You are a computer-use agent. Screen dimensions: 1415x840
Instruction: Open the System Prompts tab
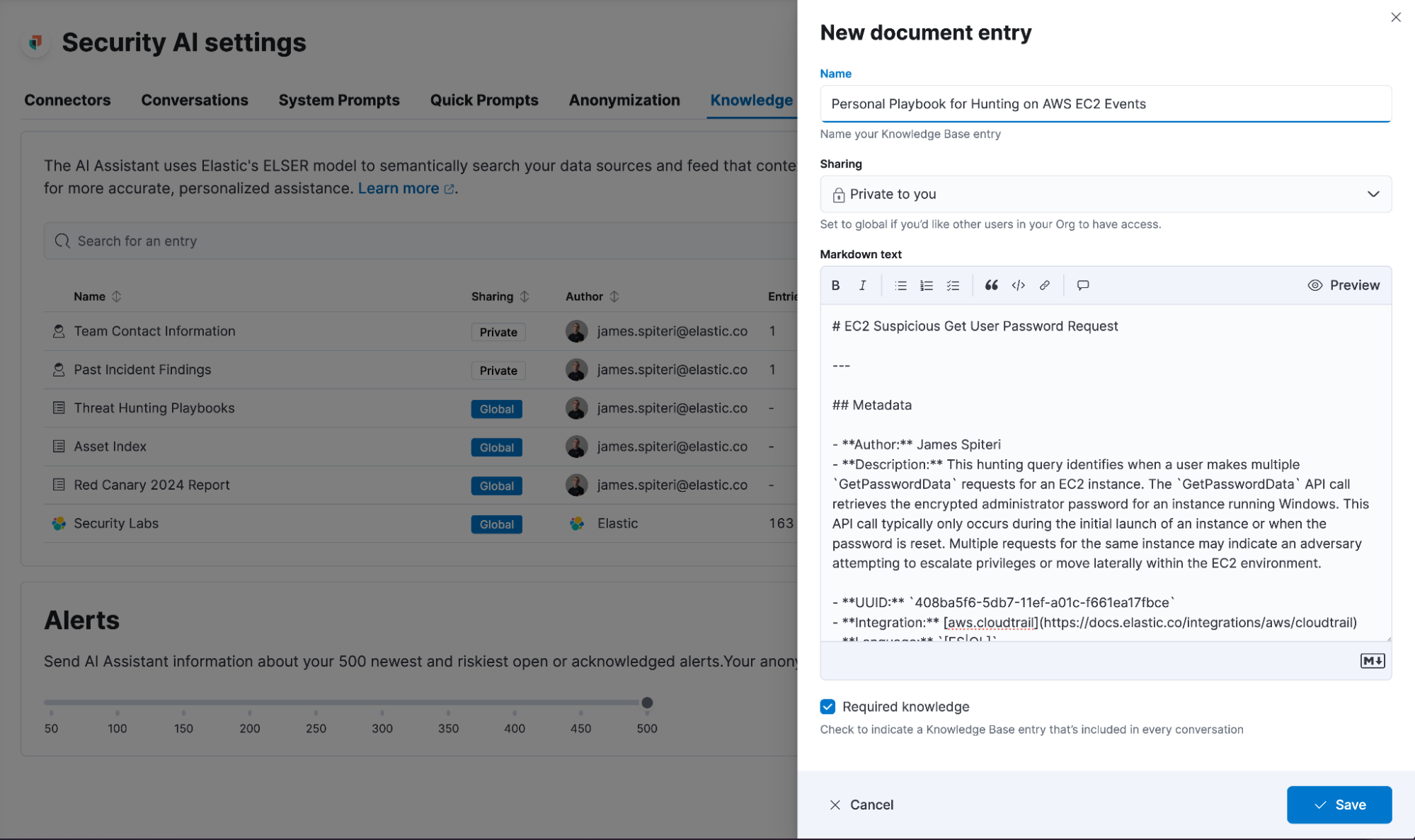[x=339, y=100]
